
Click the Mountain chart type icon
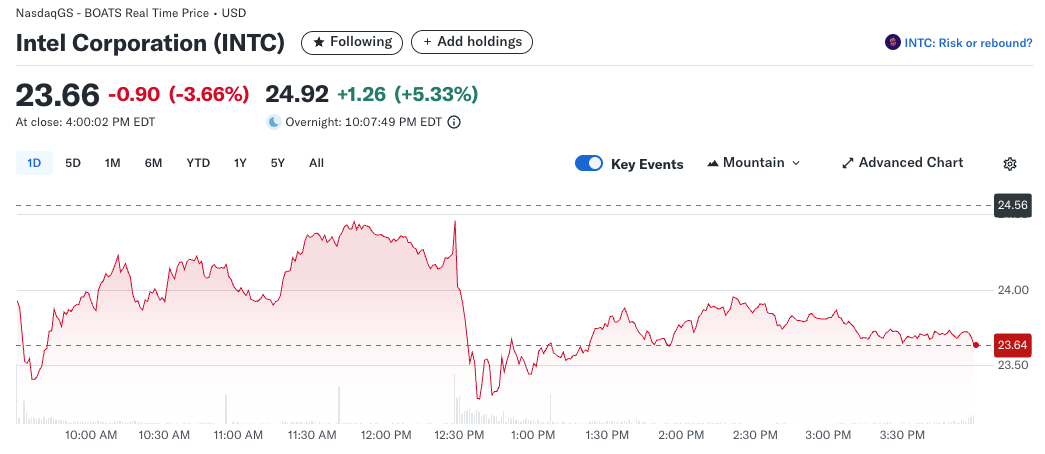(713, 163)
